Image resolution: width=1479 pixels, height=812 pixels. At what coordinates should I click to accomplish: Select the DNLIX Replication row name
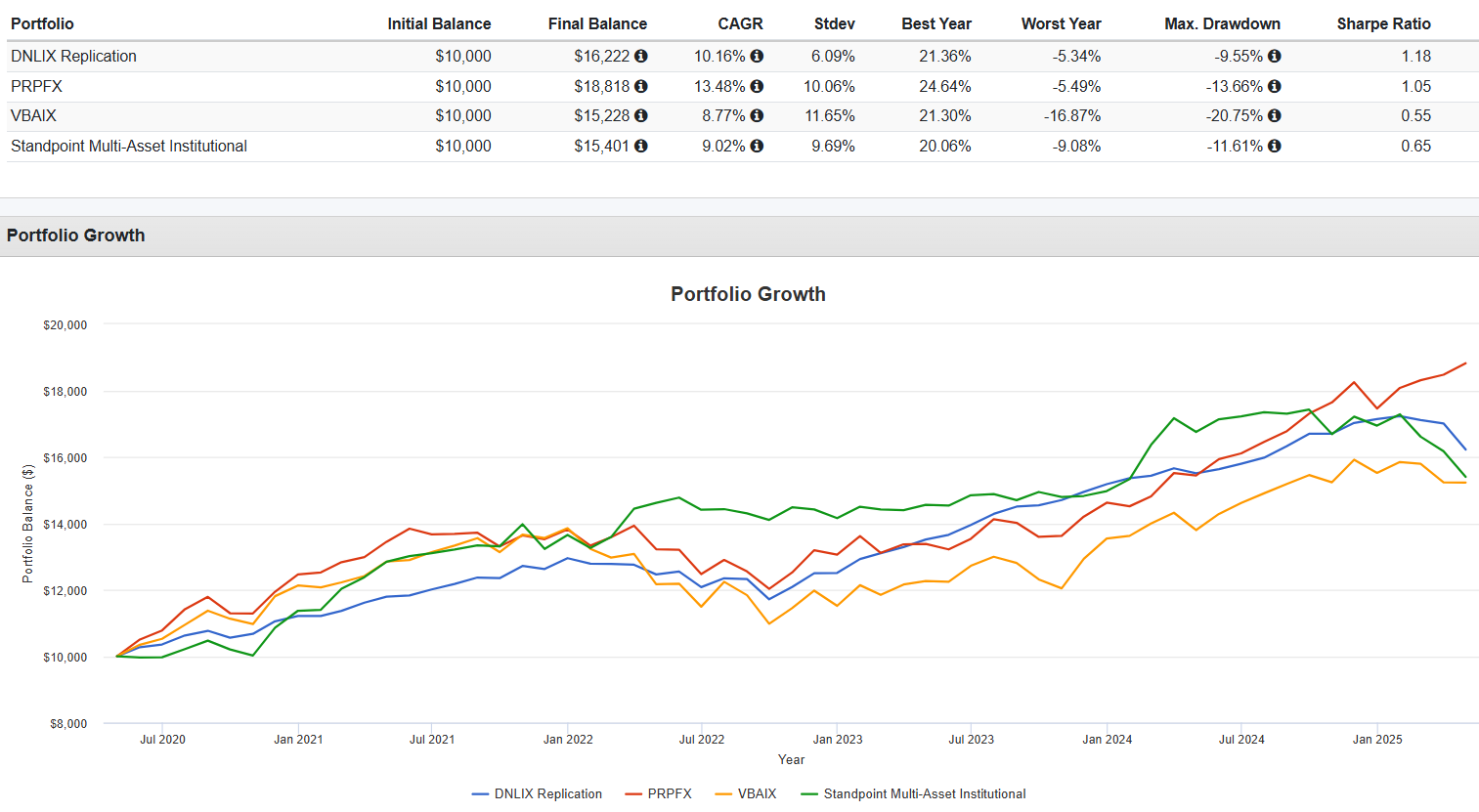click(x=73, y=57)
